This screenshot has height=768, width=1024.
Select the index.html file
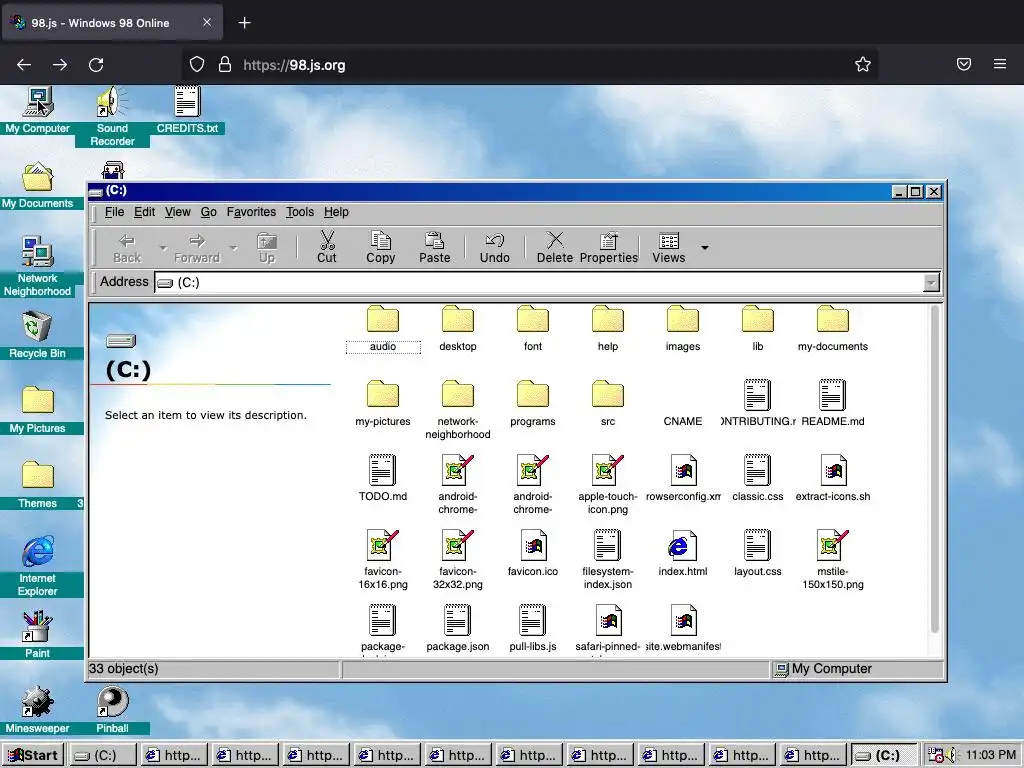[682, 554]
